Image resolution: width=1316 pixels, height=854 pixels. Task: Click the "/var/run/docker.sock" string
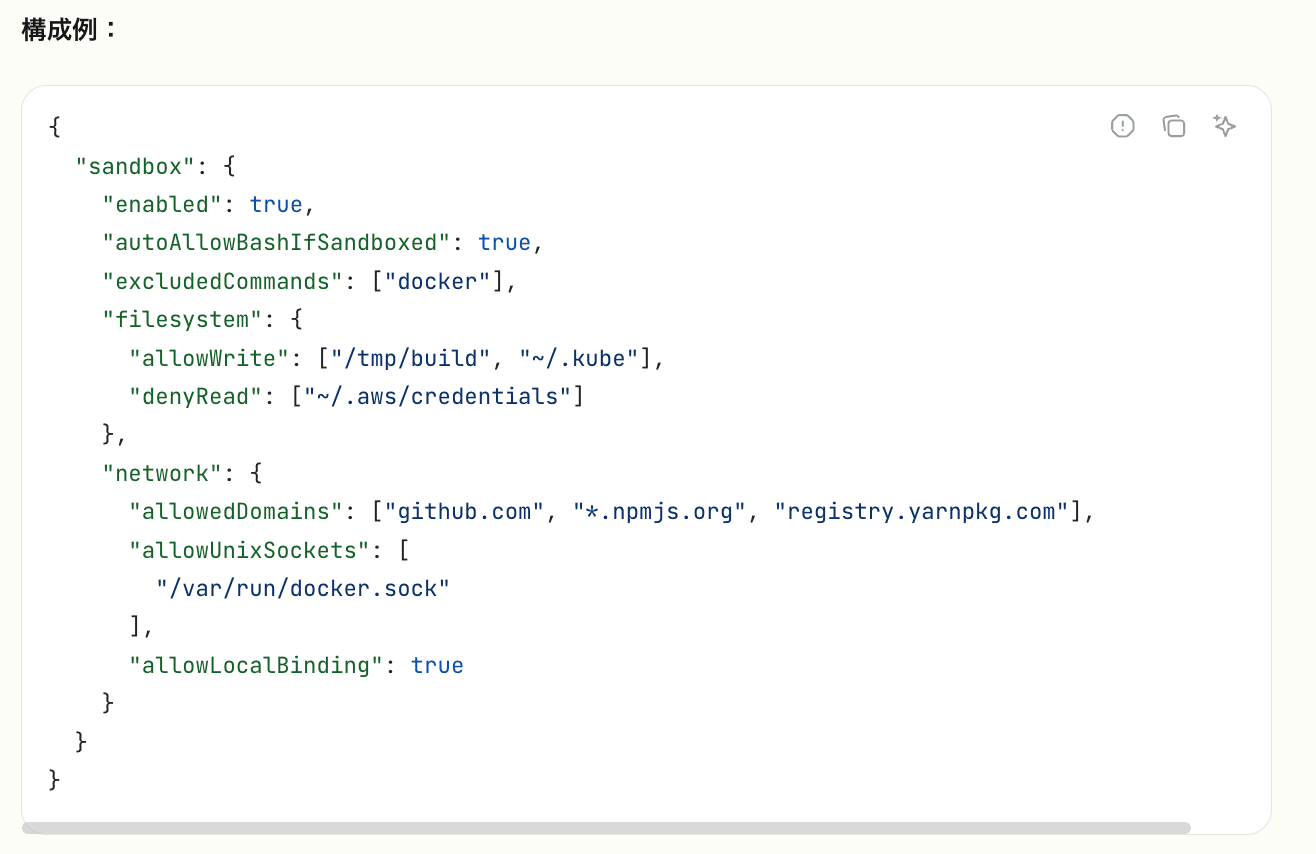(x=302, y=588)
